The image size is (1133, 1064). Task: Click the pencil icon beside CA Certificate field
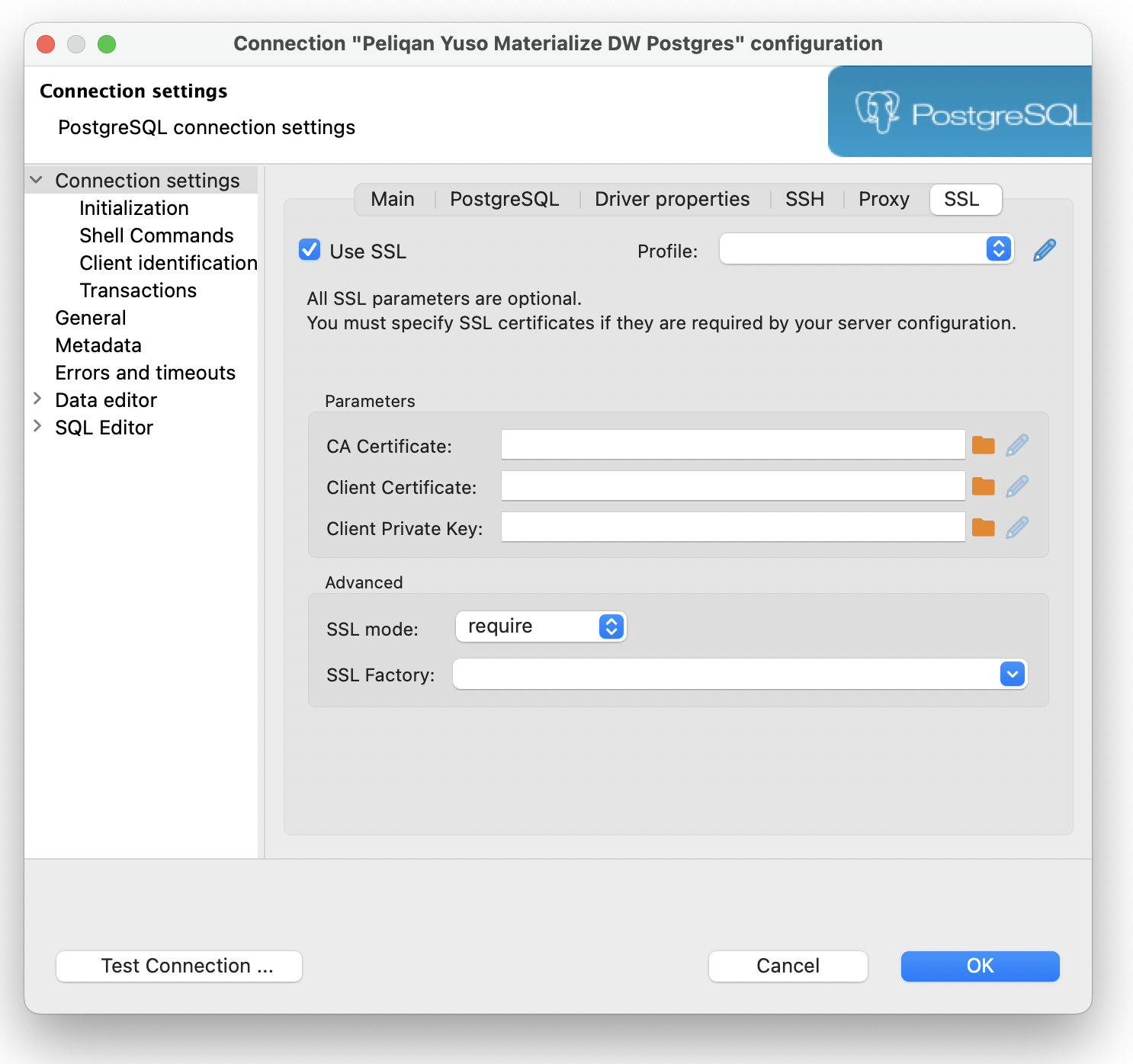click(1017, 445)
